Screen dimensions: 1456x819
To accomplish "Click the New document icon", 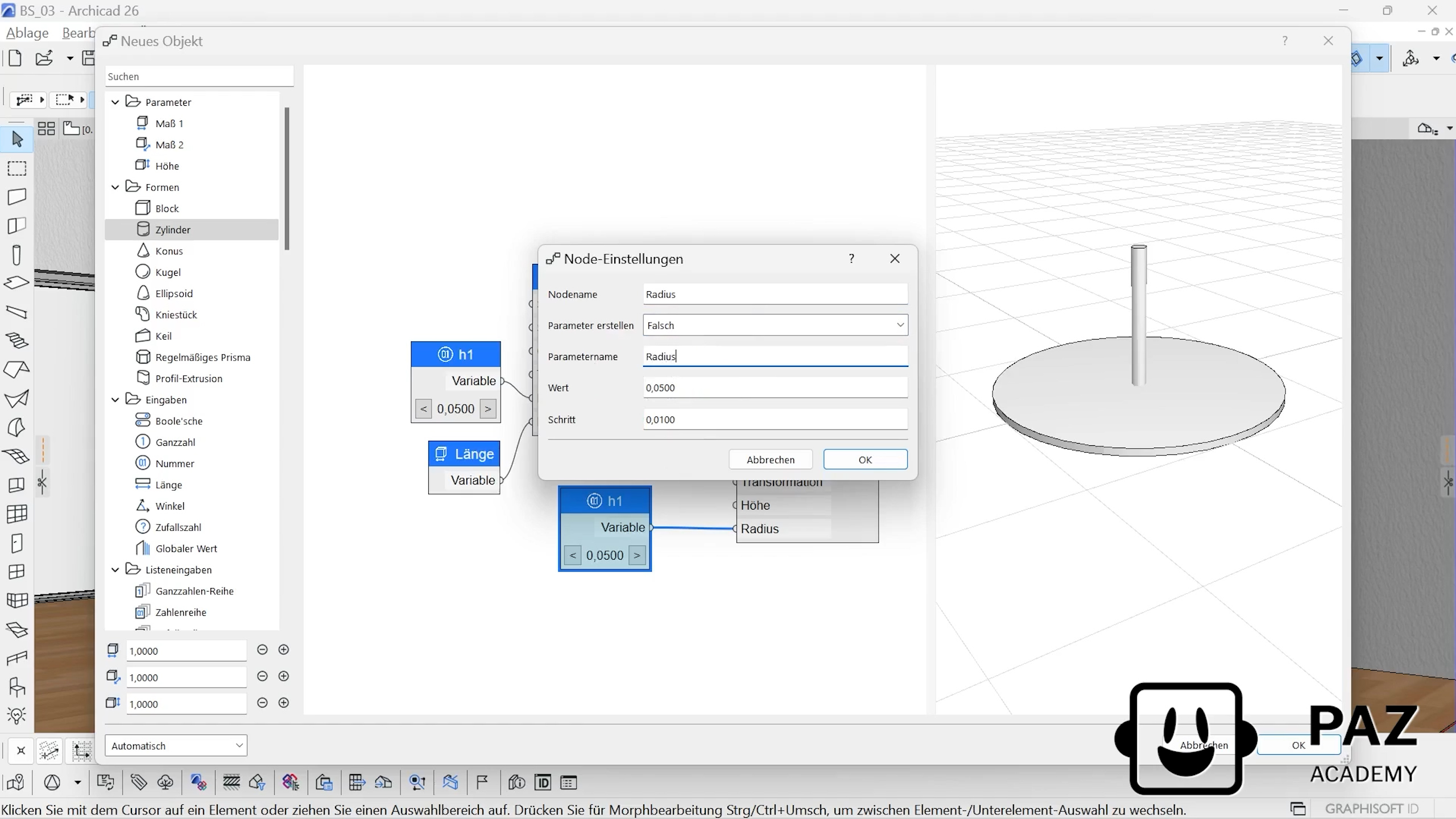I will pyautogui.click(x=15, y=58).
